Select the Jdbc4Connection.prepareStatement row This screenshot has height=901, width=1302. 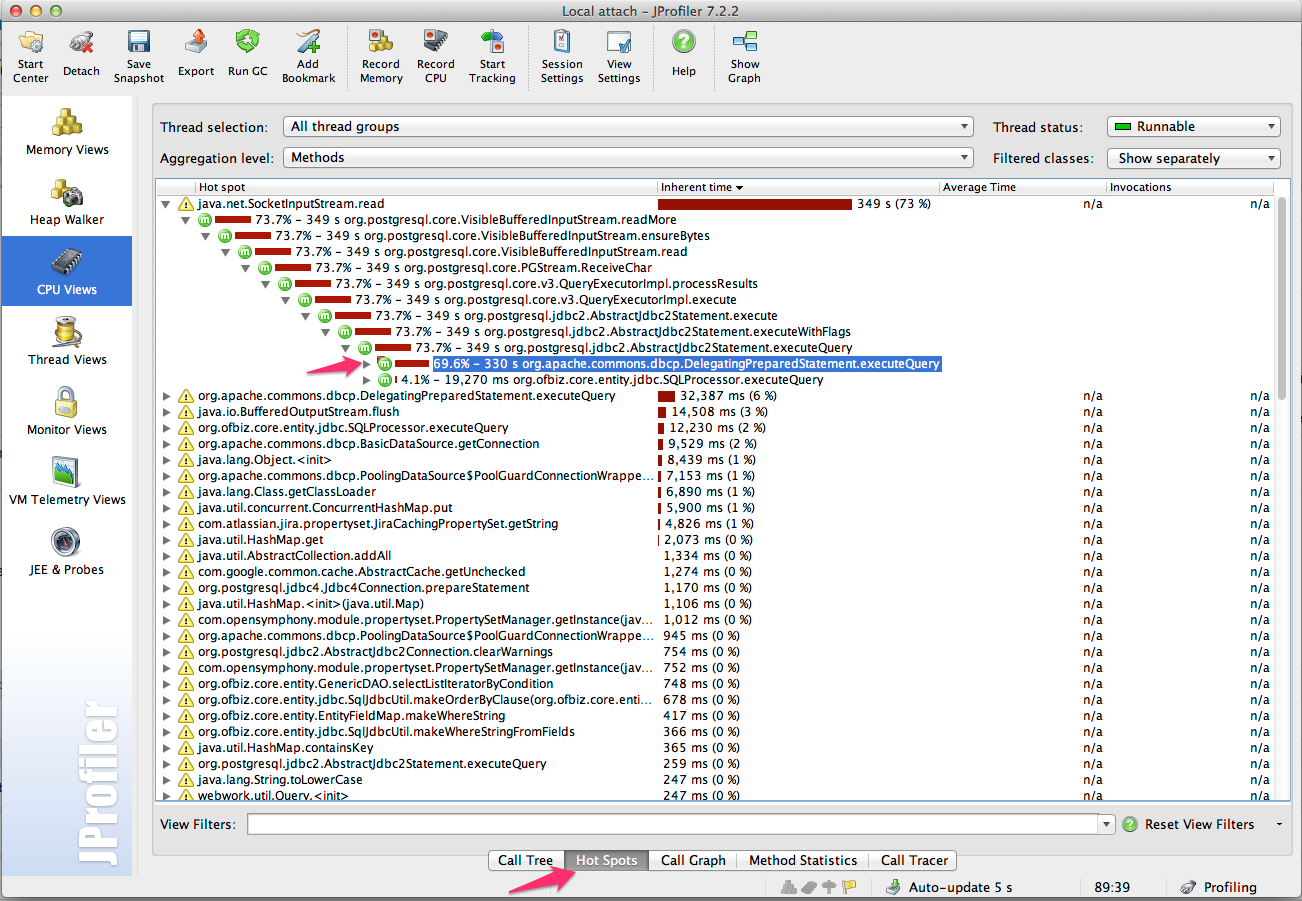pos(715,588)
